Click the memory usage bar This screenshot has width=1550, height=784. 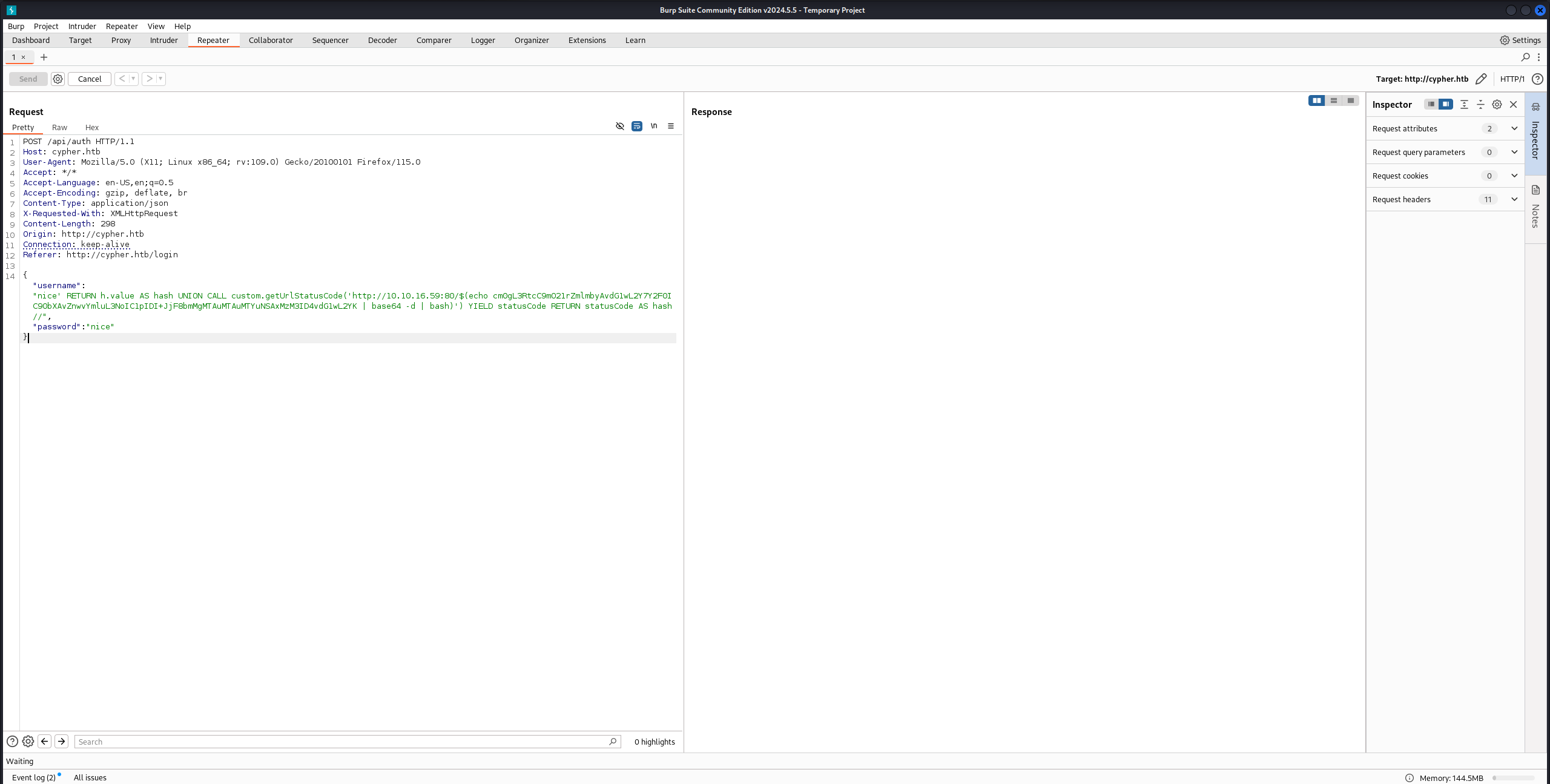1513,778
